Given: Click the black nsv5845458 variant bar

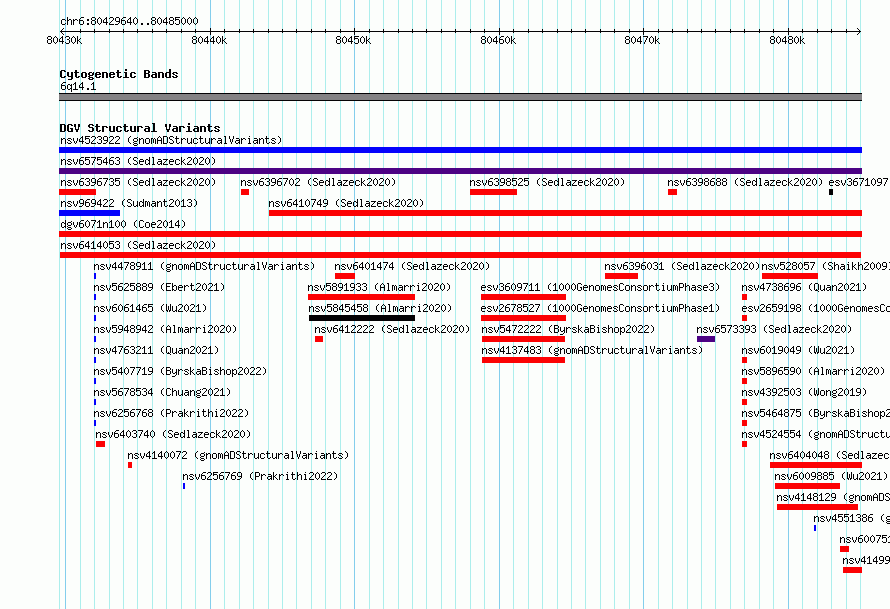Looking at the screenshot, I should pos(362,318).
